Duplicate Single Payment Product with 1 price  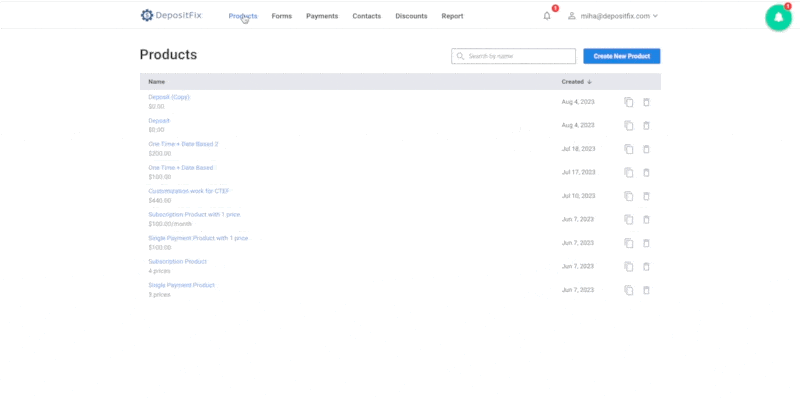629,243
